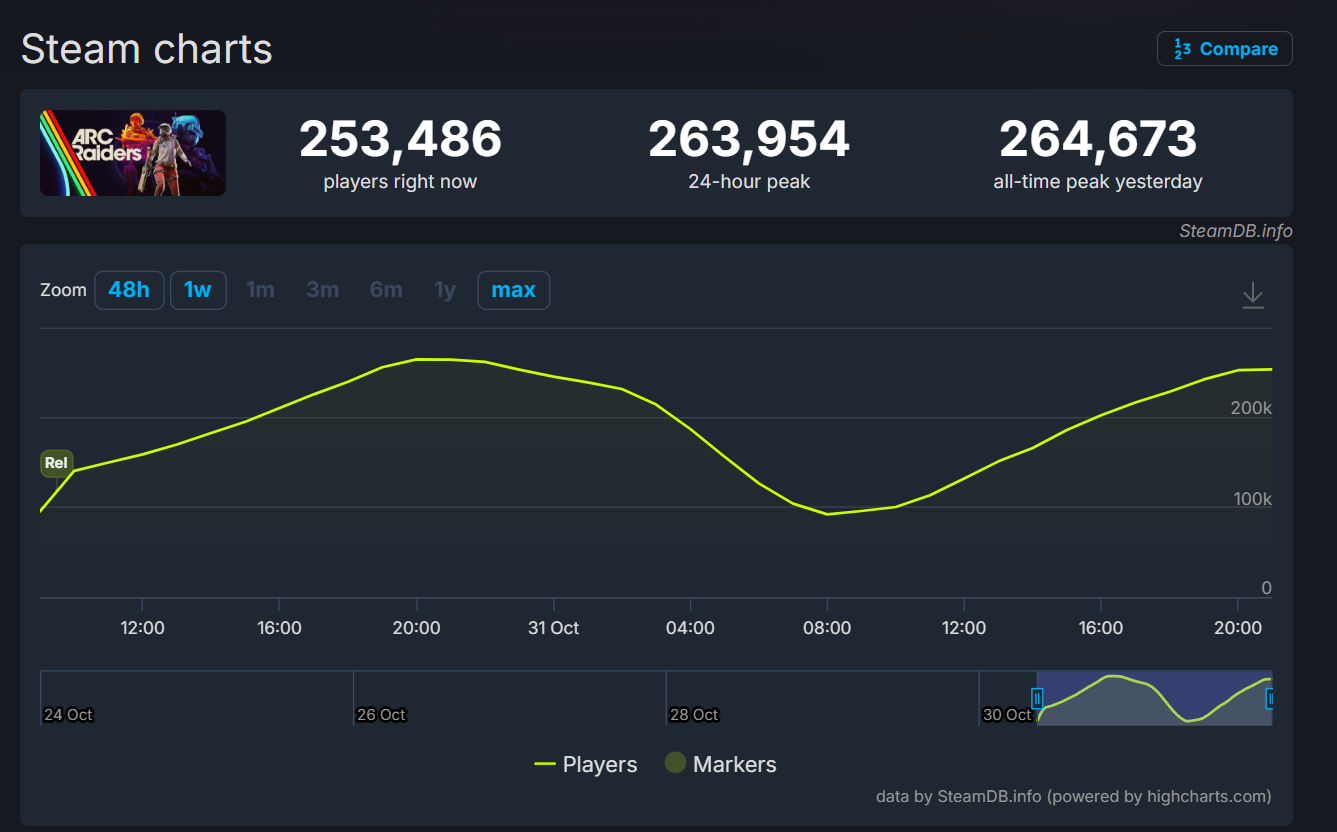Click the 04:00 x-axis label
This screenshot has height=832, width=1337.
[x=690, y=628]
